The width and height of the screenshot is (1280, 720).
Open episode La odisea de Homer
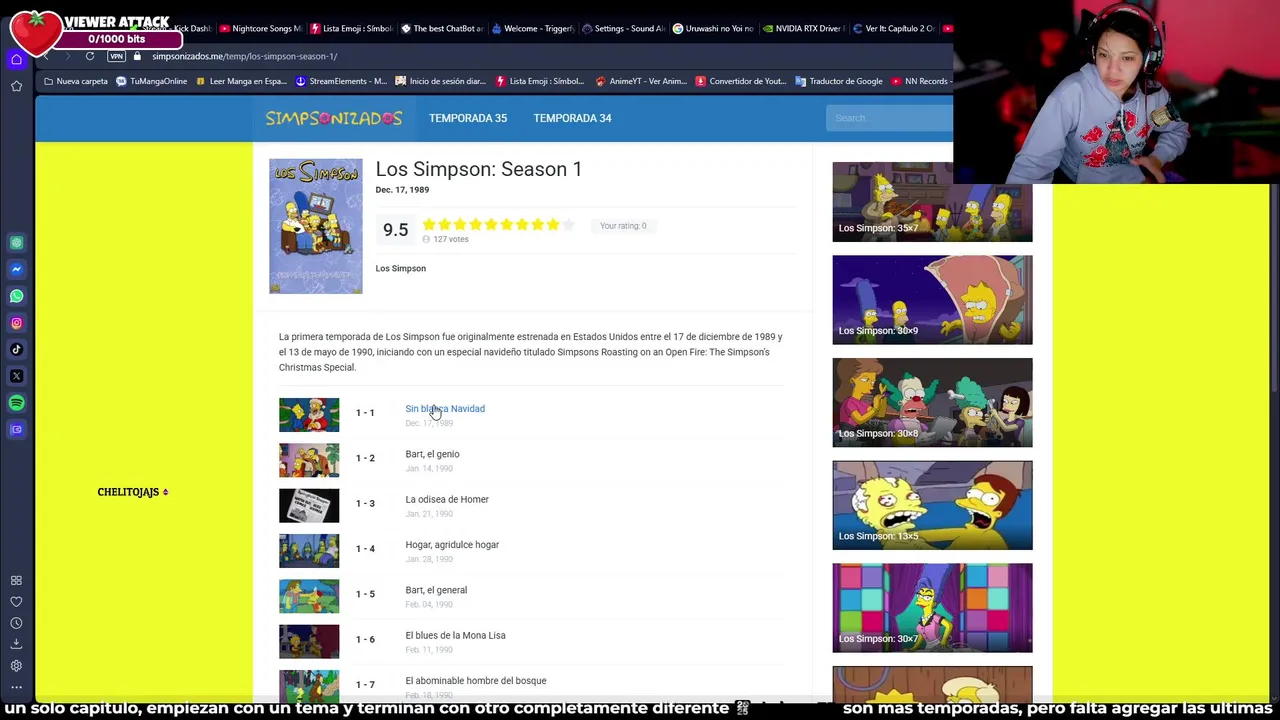(447, 499)
